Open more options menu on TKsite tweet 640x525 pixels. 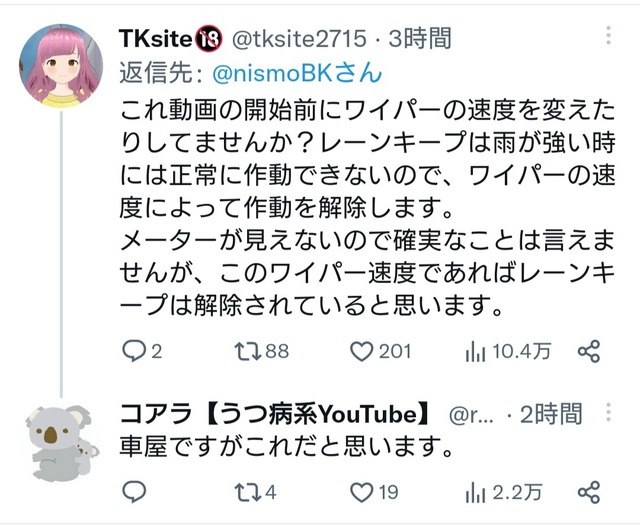click(x=608, y=36)
